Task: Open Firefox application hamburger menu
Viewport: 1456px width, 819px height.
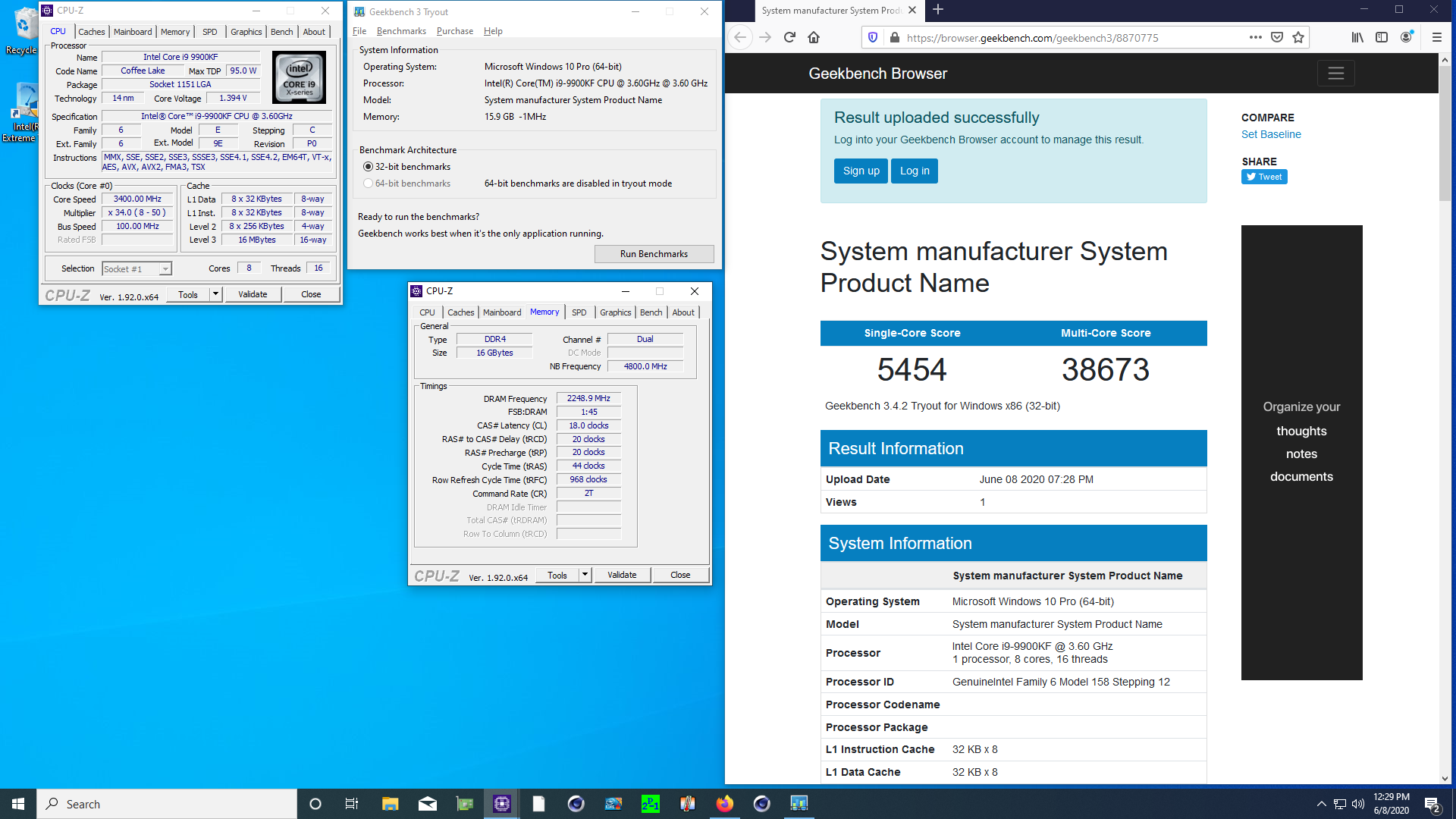Action: click(x=1436, y=37)
